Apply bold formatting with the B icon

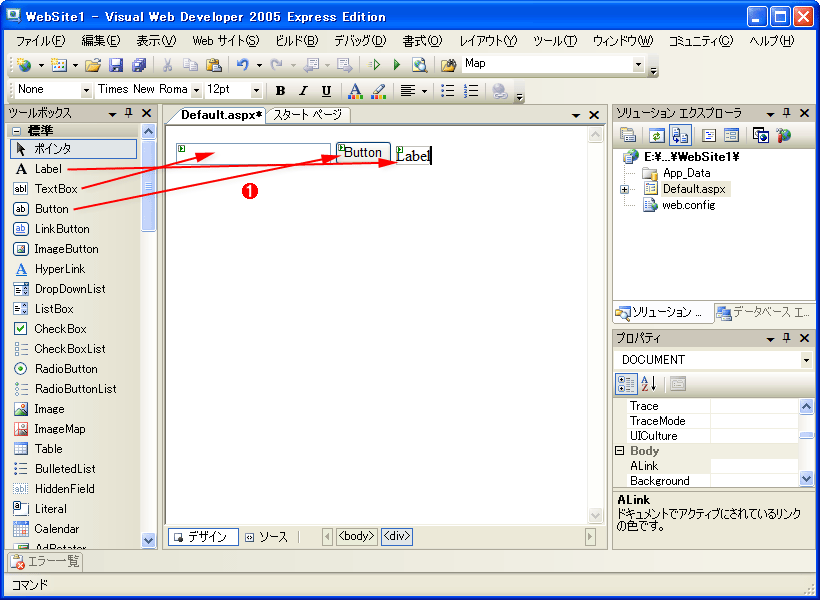(280, 91)
